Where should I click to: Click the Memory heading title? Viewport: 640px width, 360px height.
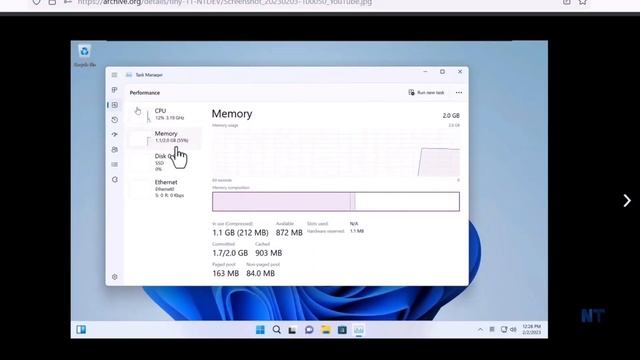pyautogui.click(x=232, y=114)
